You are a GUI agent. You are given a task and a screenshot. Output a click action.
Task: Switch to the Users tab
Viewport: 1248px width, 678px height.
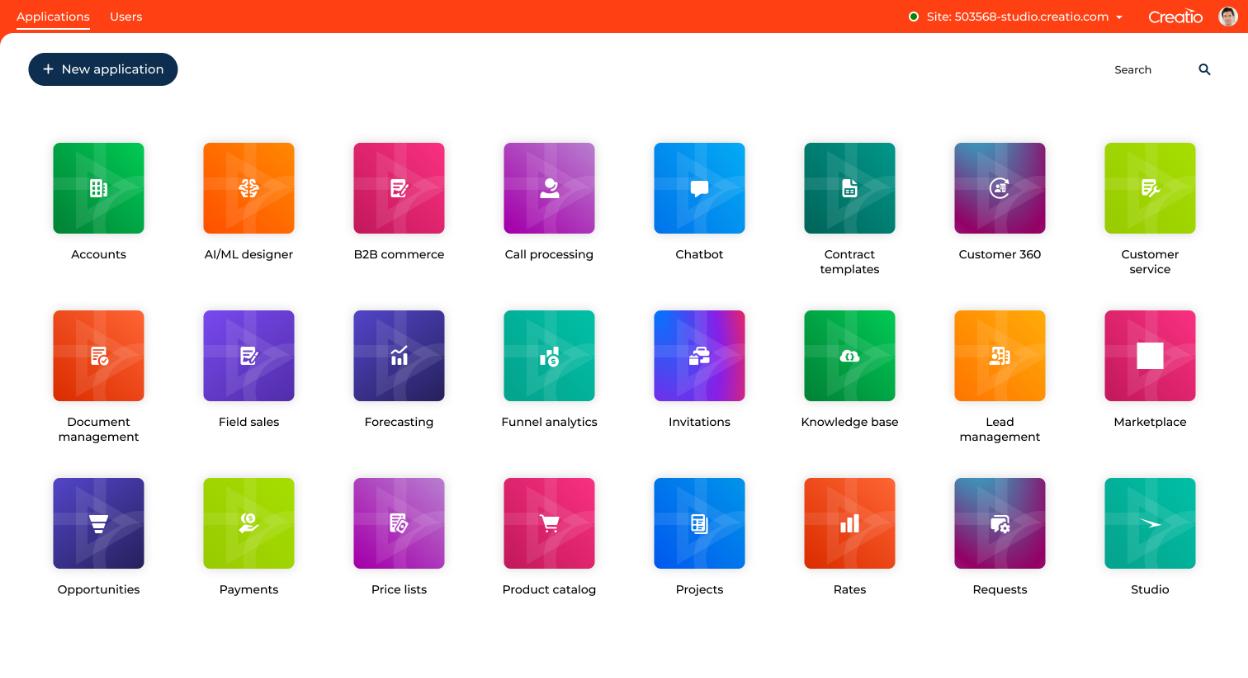point(126,16)
